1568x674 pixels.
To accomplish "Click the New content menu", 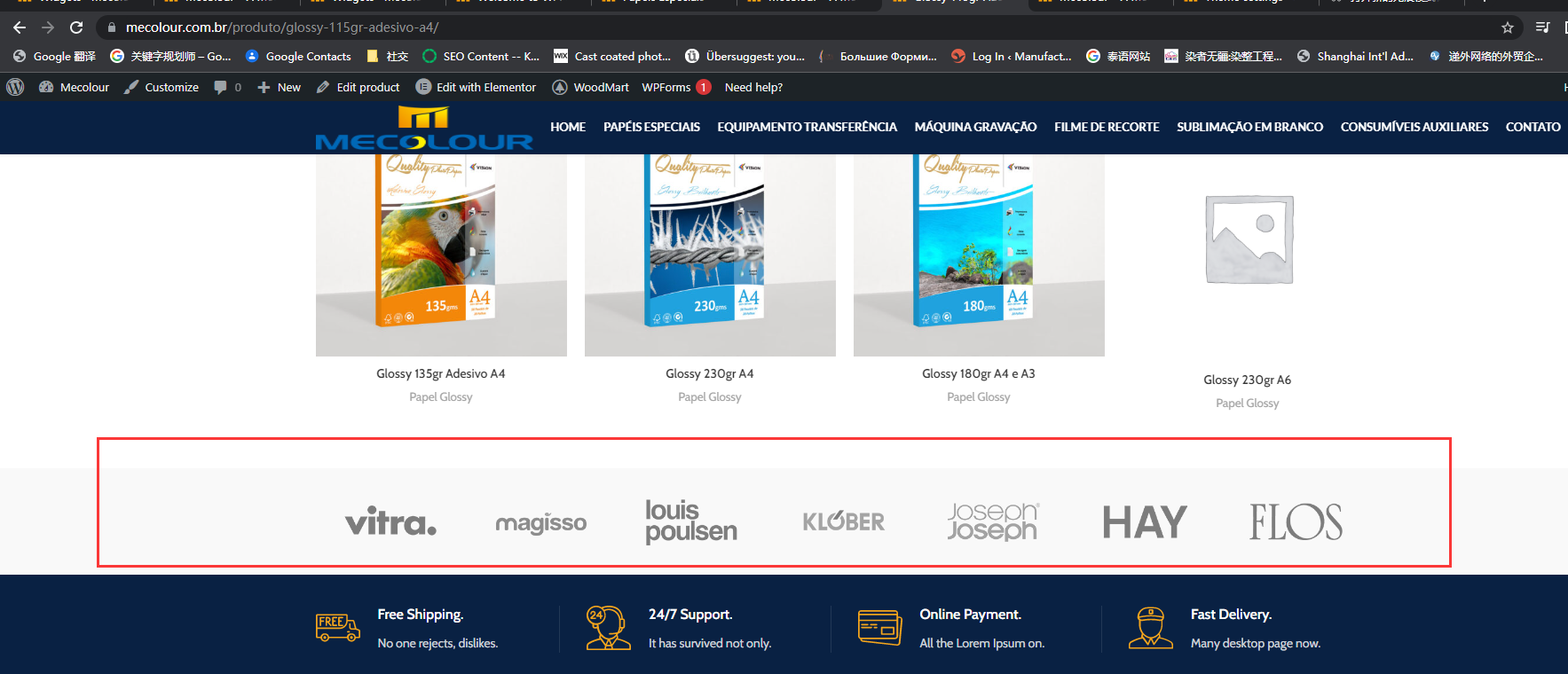I will click(x=279, y=87).
